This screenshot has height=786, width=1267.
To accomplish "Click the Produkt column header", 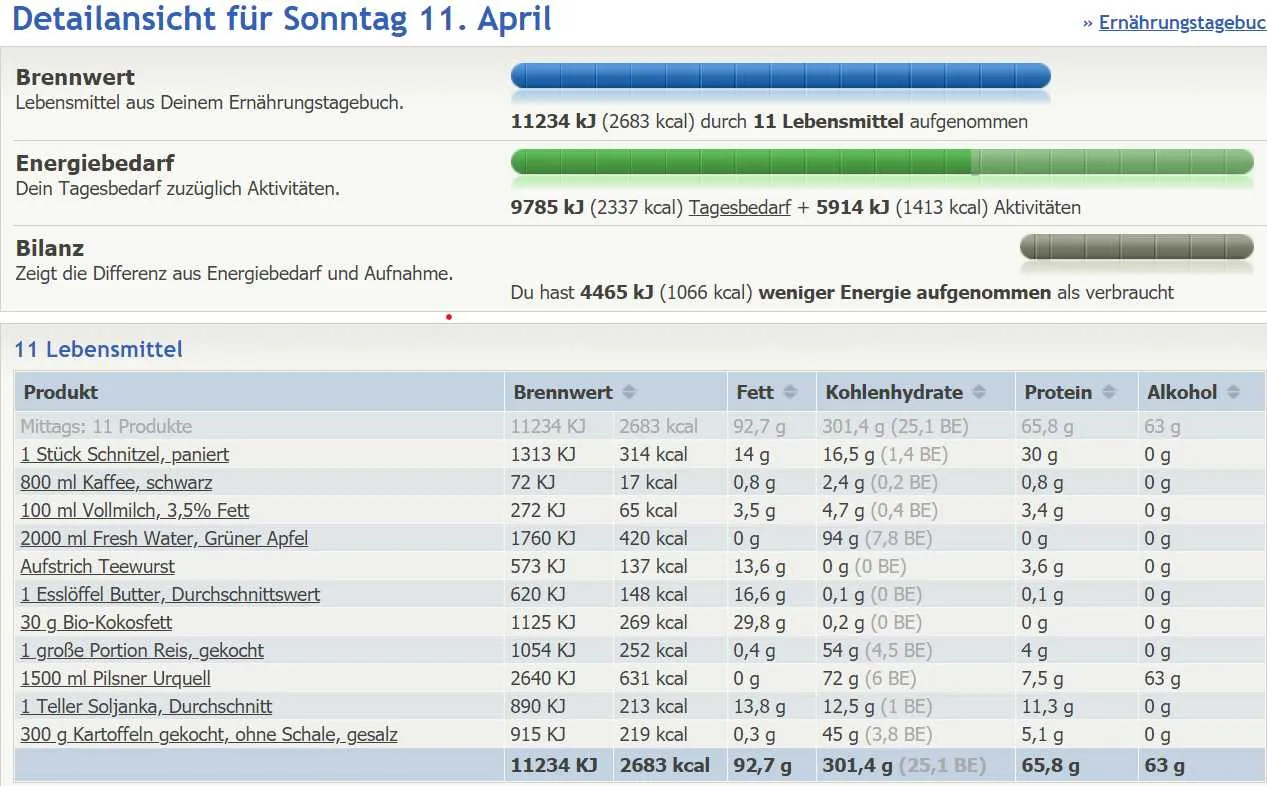I will click(260, 392).
